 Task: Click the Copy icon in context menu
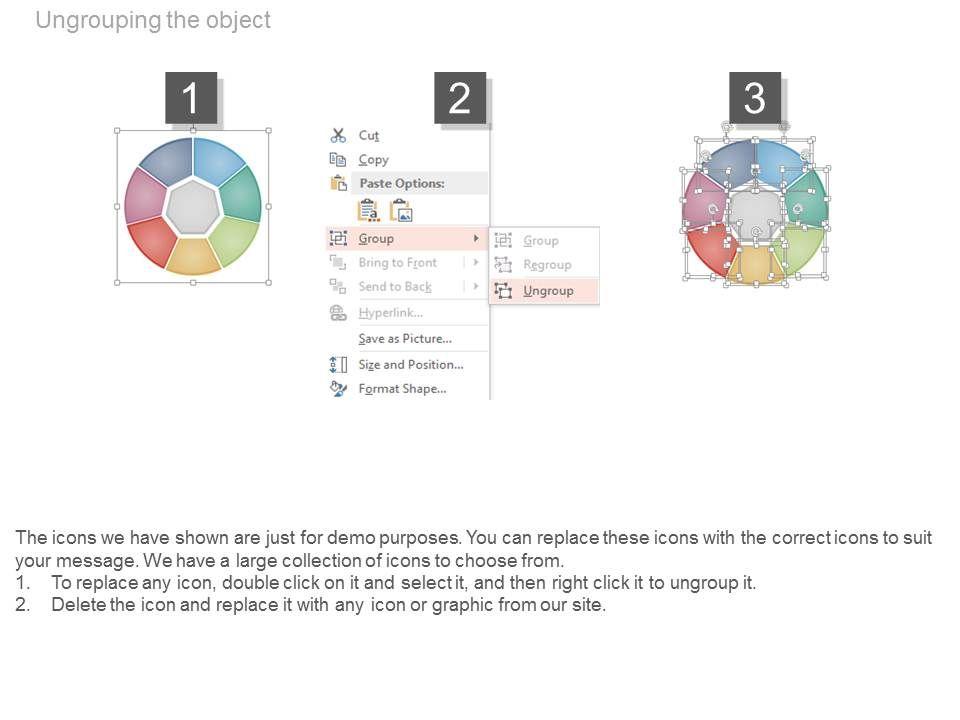338,159
